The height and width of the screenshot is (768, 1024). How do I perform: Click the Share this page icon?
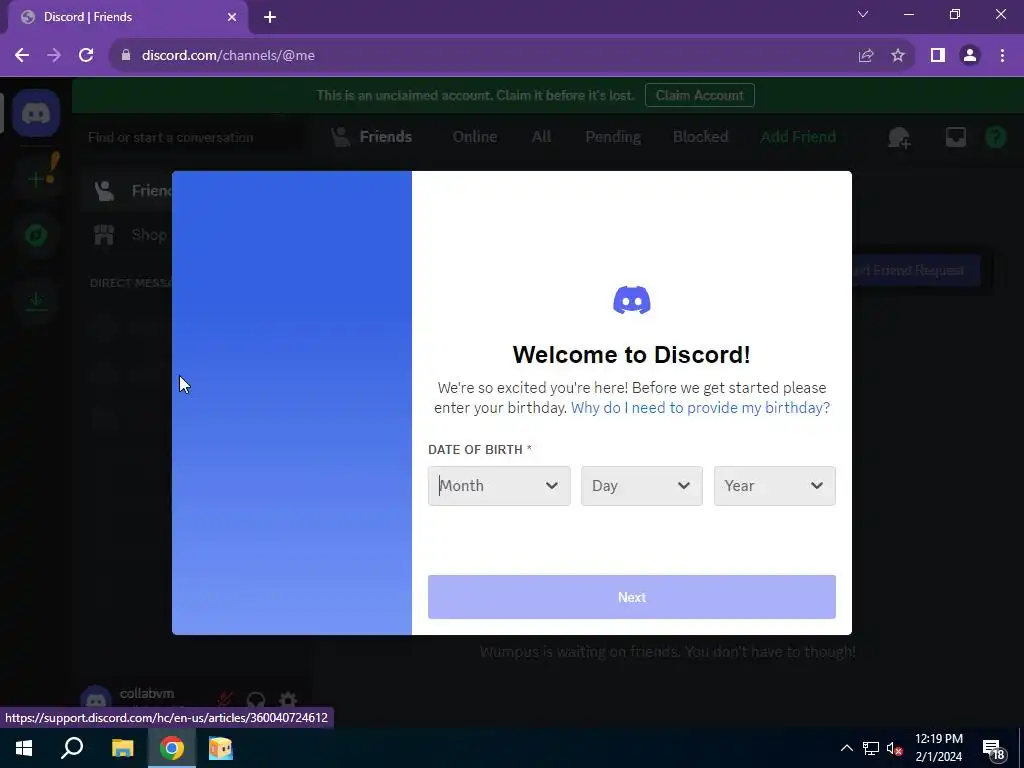866,56
